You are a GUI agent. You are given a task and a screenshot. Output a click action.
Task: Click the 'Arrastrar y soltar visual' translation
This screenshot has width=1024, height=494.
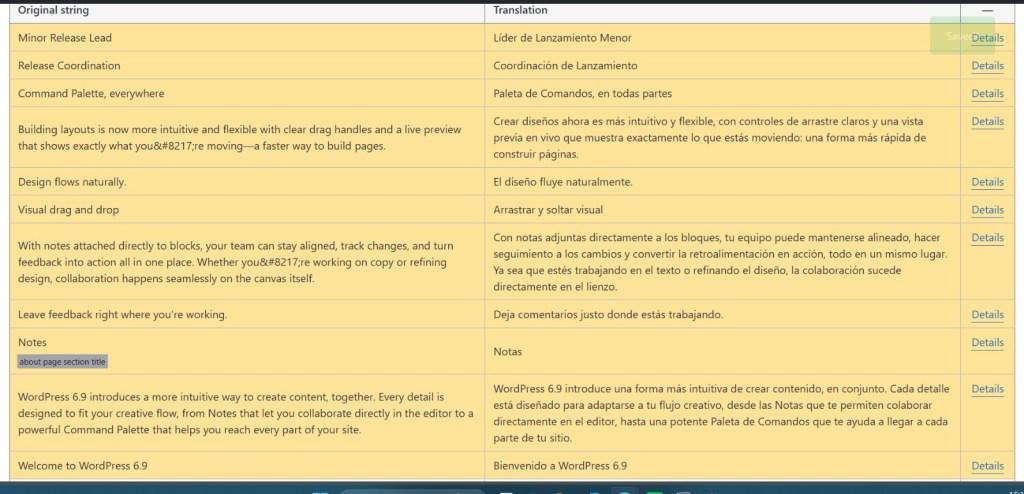pos(548,210)
